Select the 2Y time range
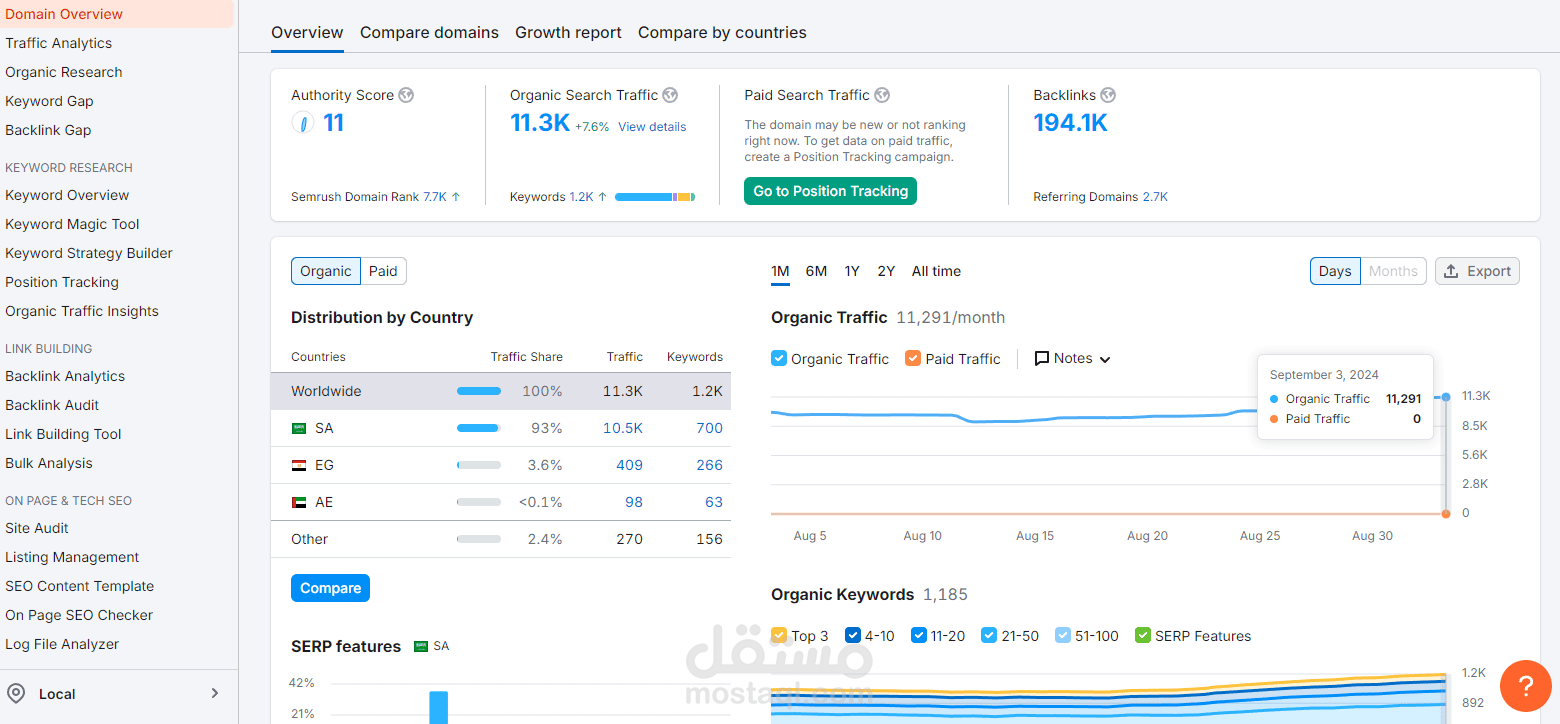This screenshot has width=1560, height=724. 886,271
